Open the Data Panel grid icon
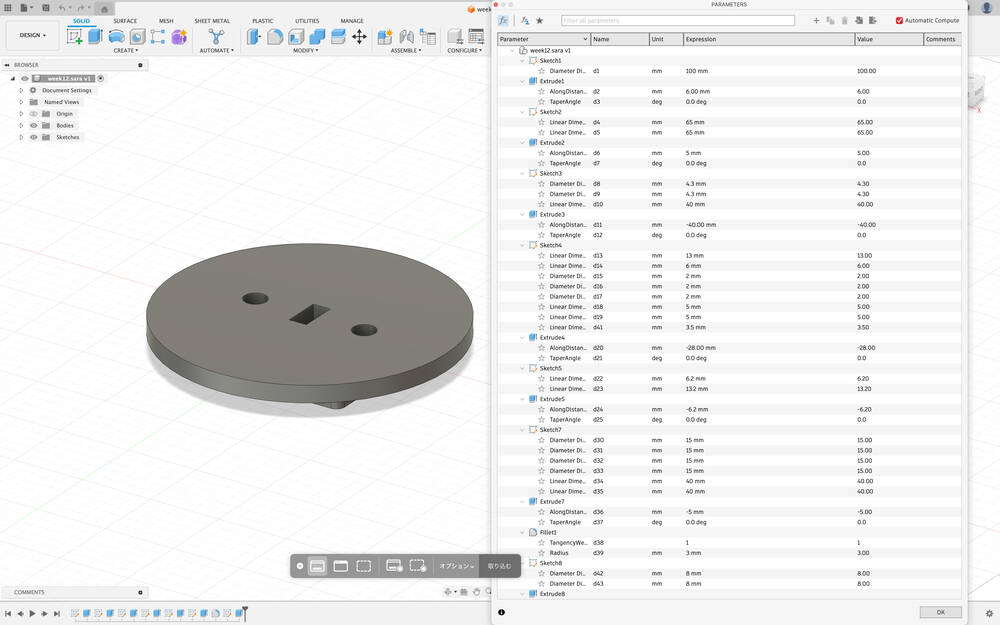 [8, 8]
